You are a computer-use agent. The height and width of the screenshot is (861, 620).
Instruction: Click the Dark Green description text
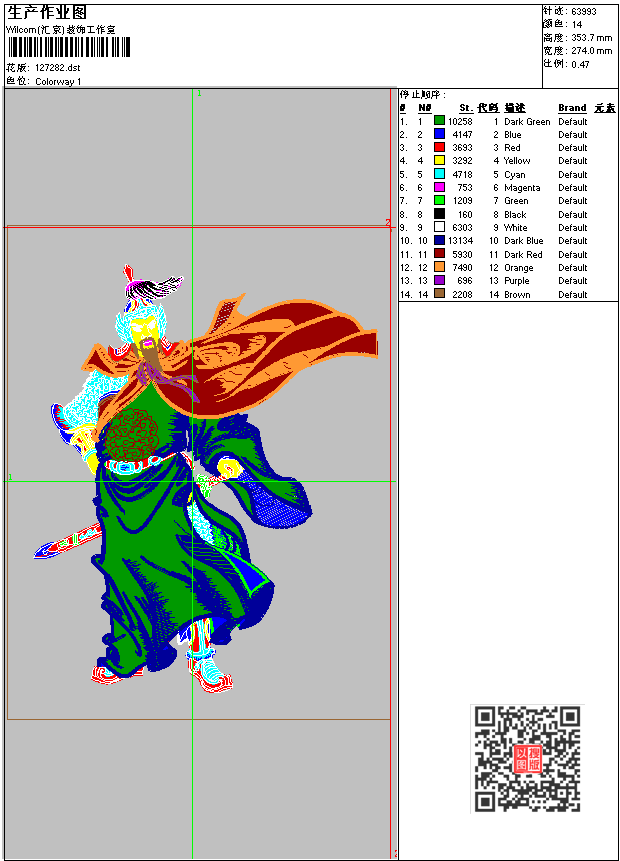coord(527,121)
